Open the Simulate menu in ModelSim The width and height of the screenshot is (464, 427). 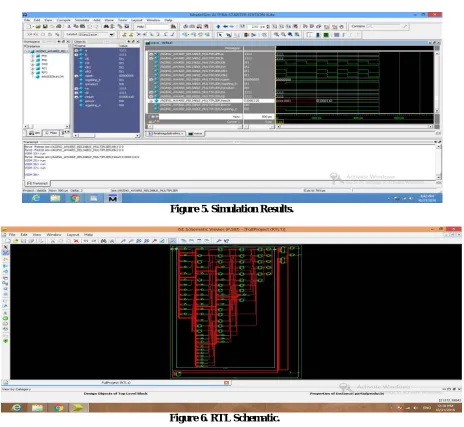(x=82, y=20)
